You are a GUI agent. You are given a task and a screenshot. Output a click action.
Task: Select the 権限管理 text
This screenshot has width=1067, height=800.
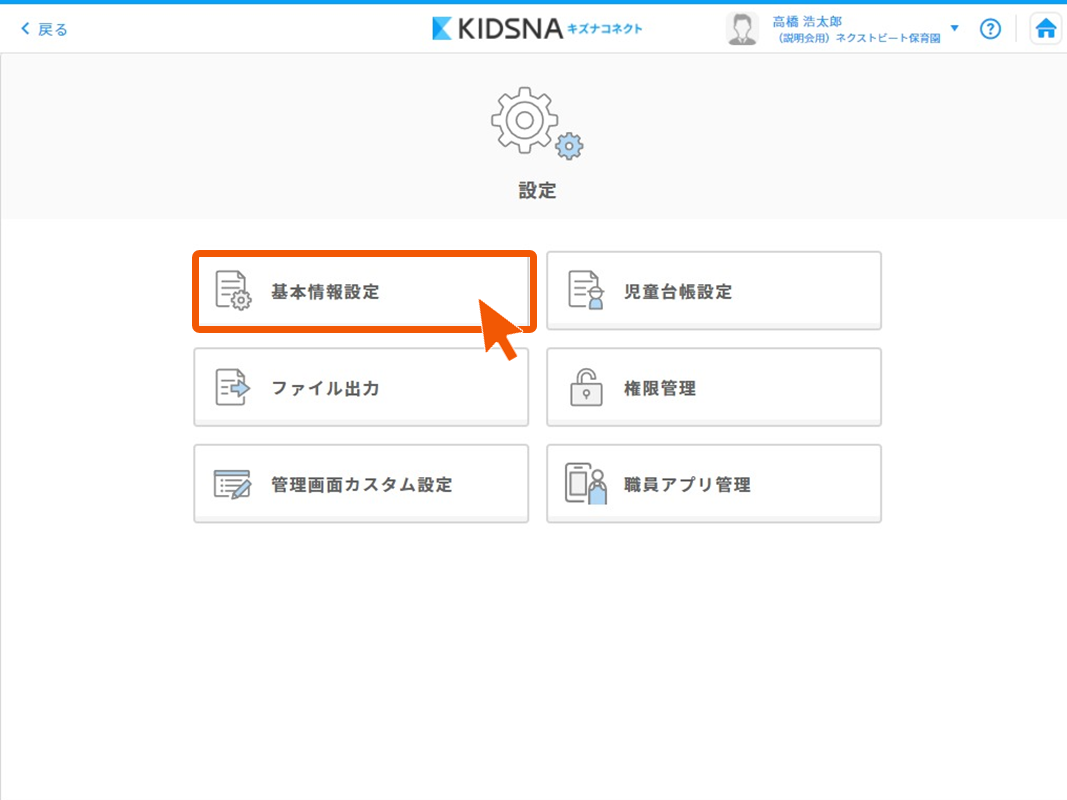[x=660, y=389]
